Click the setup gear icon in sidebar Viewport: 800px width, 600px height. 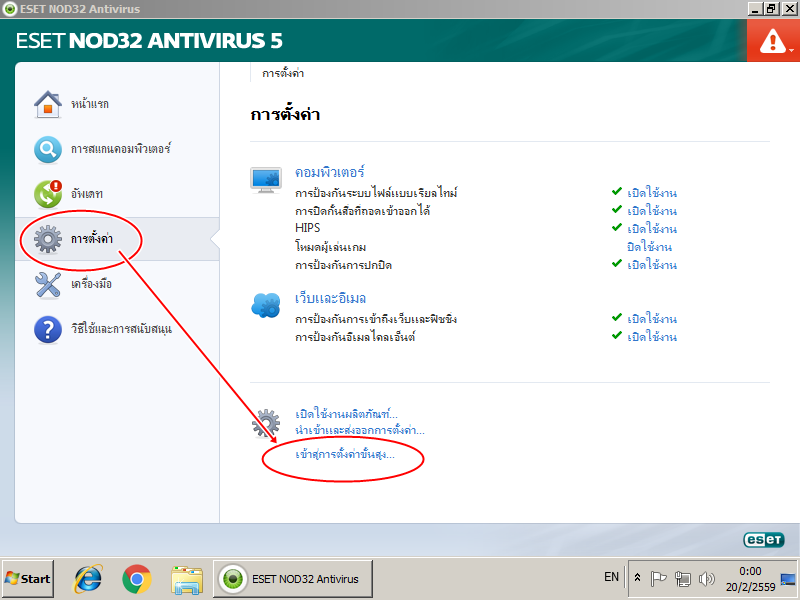coord(48,239)
